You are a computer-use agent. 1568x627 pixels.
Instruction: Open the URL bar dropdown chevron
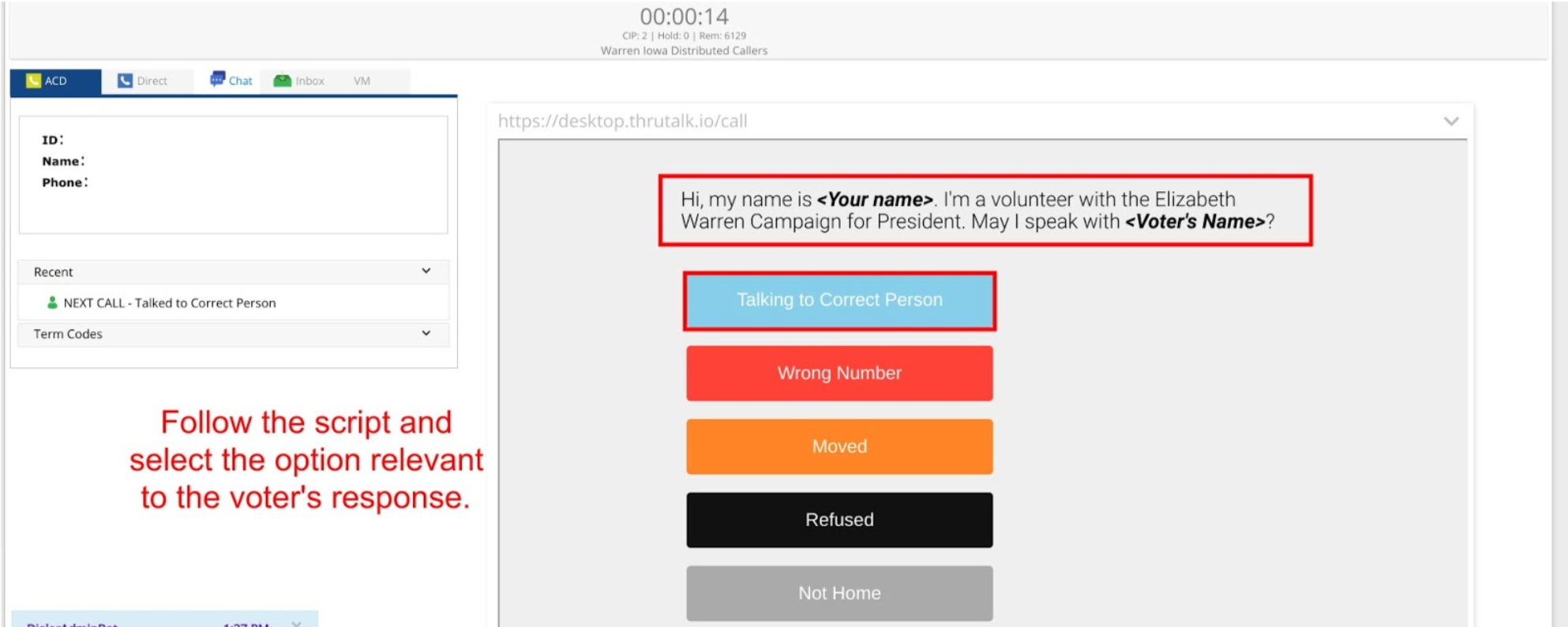(x=1451, y=121)
